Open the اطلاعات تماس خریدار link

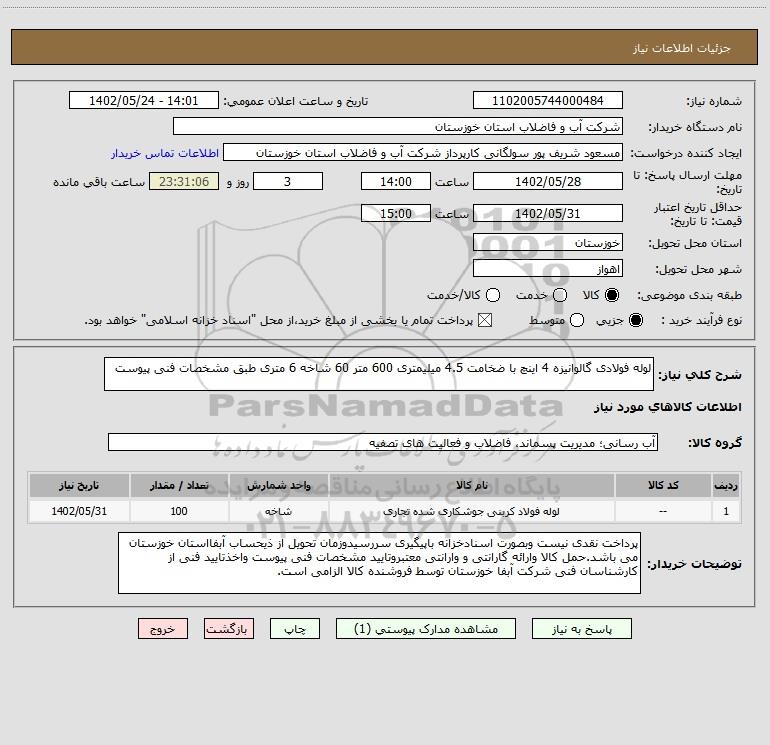[x=165, y=153]
